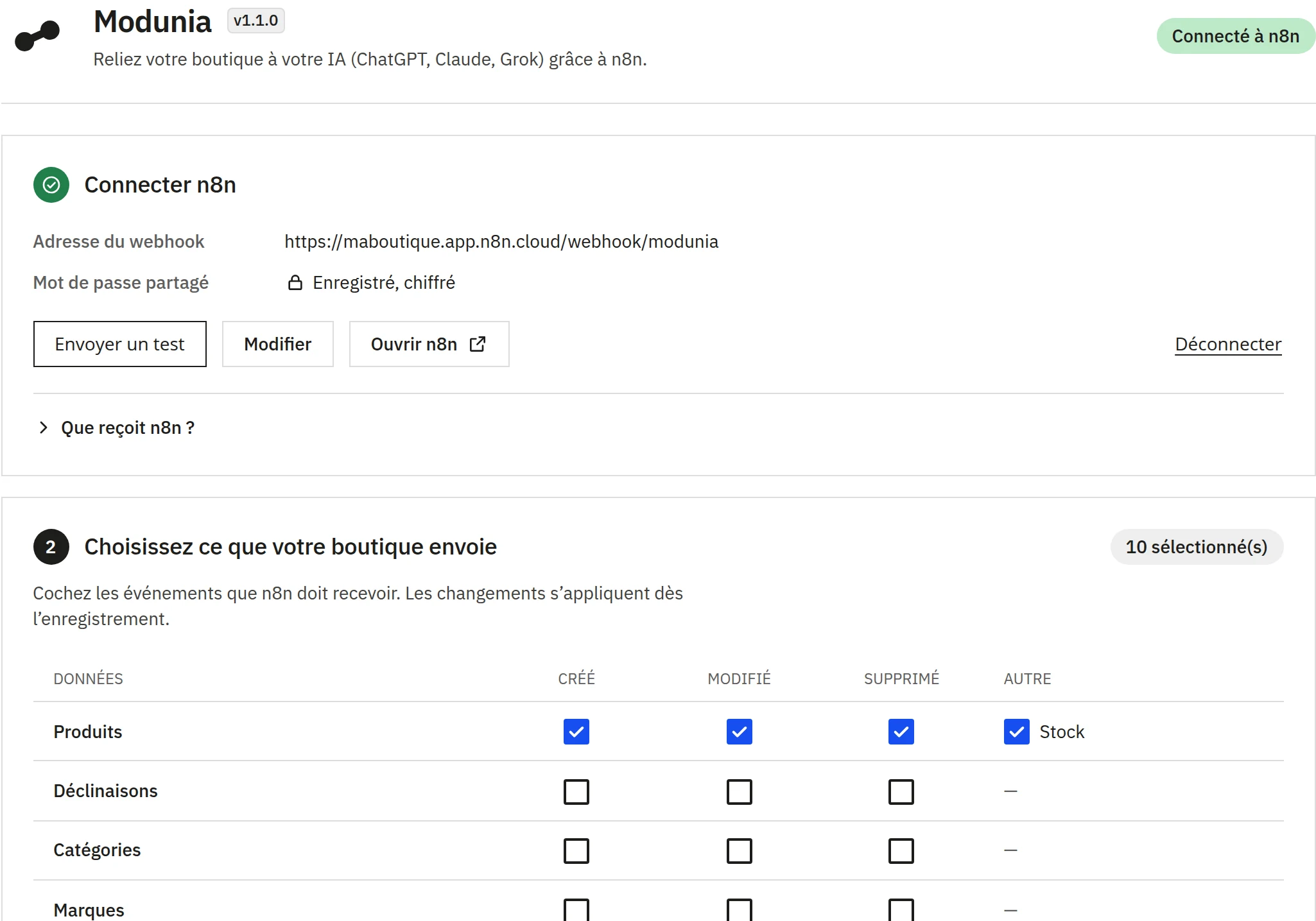1316x921 pixels.
Task: Check Marques Supprimé checkbox
Action: (901, 909)
